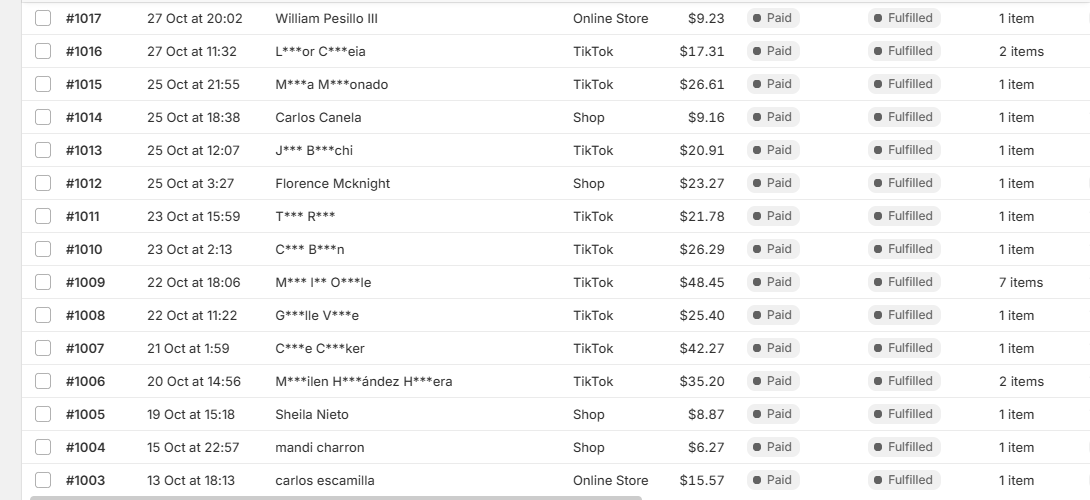Click the Fulfilled status of order #1004

pyautogui.click(x=904, y=446)
